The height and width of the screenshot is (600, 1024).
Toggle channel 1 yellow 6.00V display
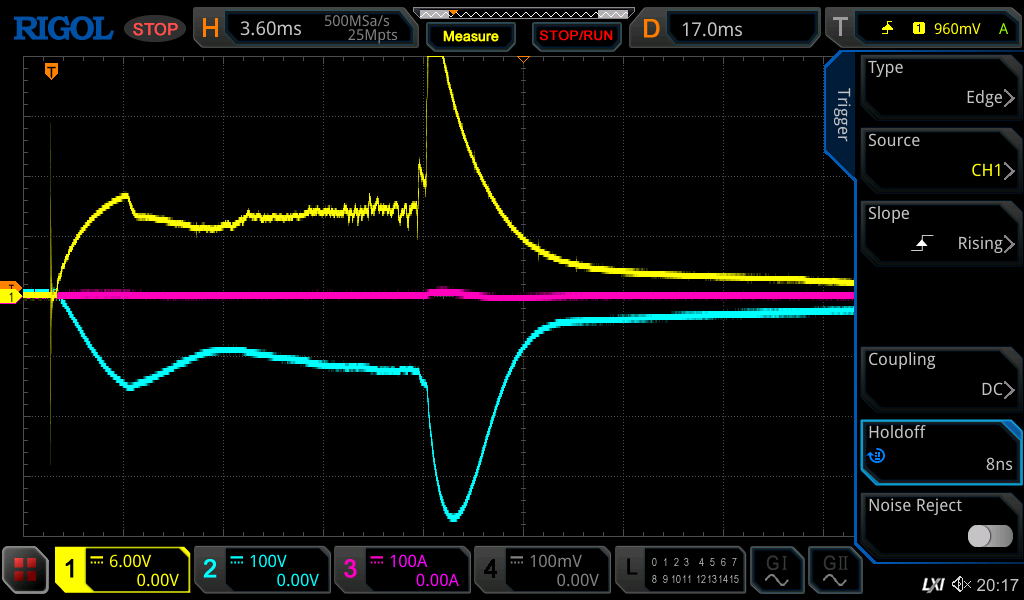click(x=123, y=570)
